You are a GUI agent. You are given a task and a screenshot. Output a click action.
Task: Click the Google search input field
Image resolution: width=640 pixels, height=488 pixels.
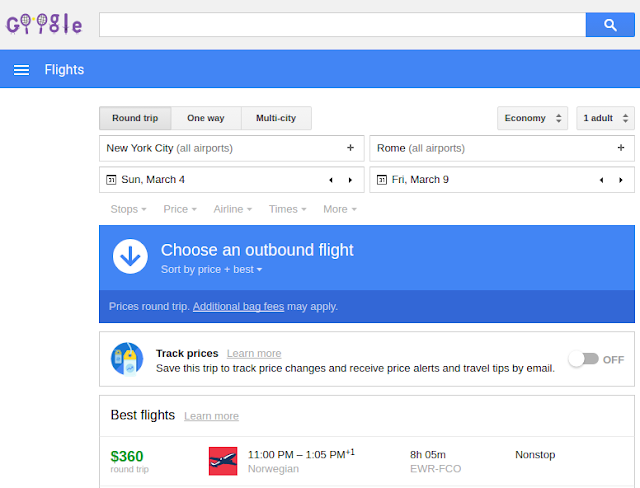pos(342,25)
